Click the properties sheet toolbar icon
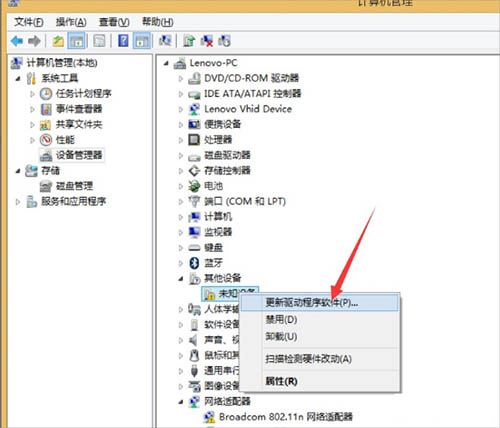The height and width of the screenshot is (428, 500). coord(99,41)
